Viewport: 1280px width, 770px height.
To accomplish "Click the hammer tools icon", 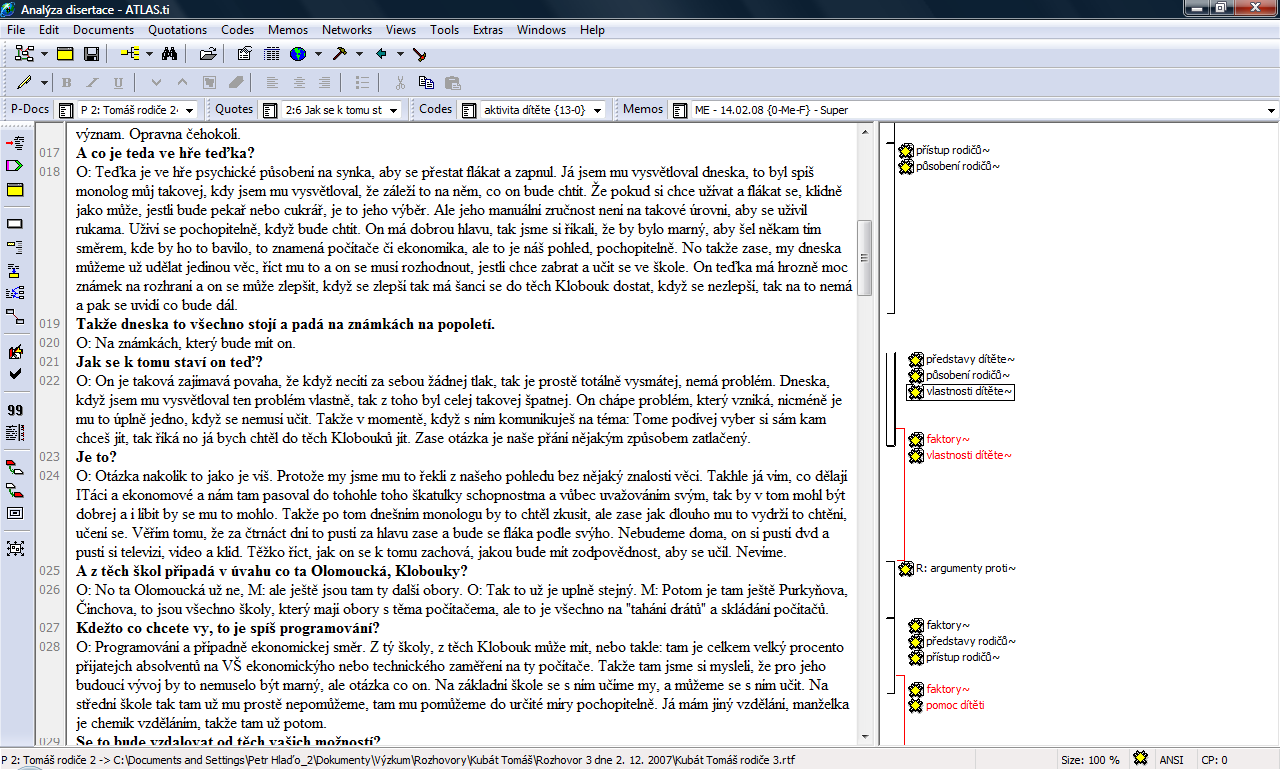I will coord(340,53).
